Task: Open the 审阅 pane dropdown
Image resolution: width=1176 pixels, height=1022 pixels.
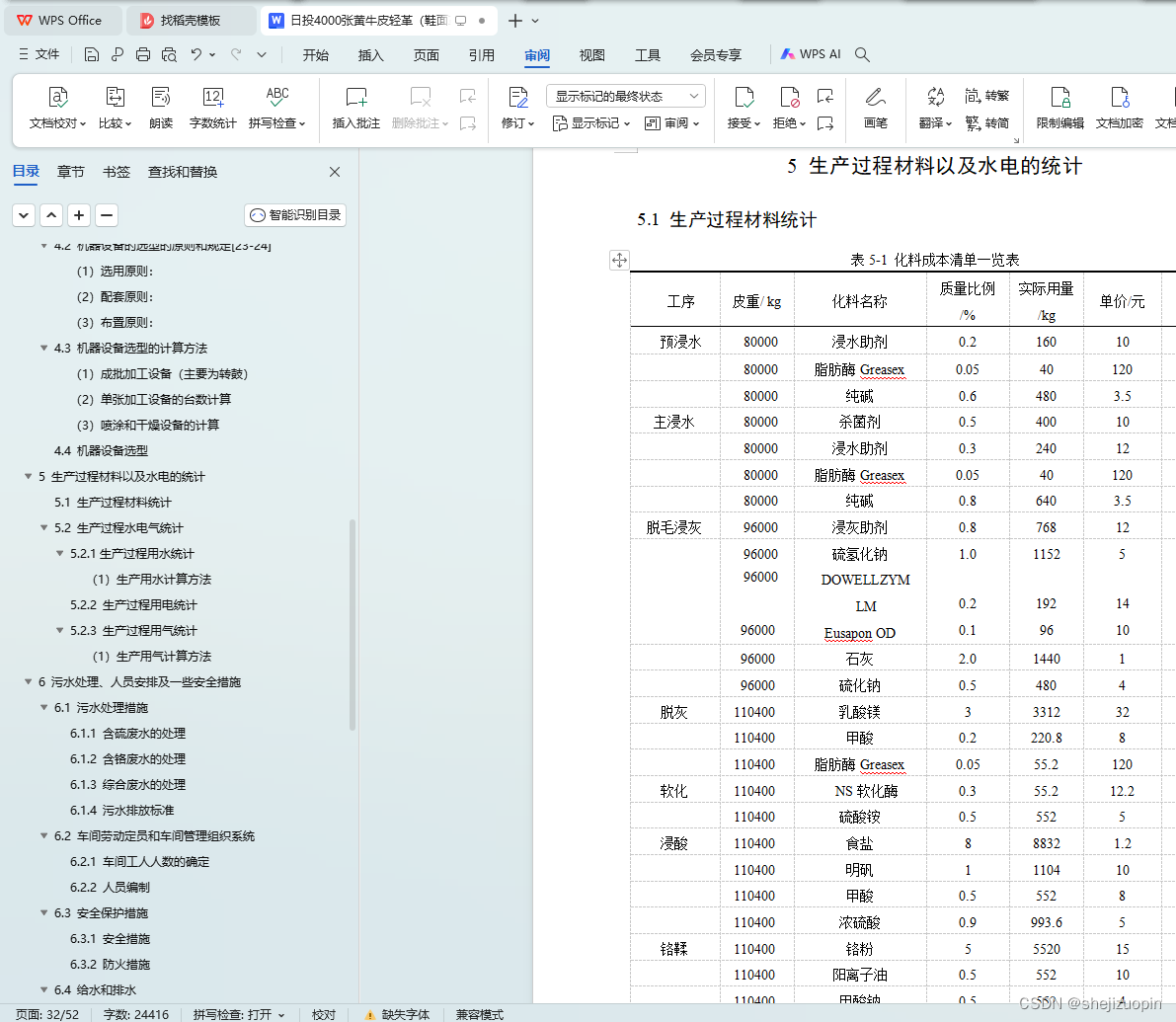Action: click(x=672, y=123)
